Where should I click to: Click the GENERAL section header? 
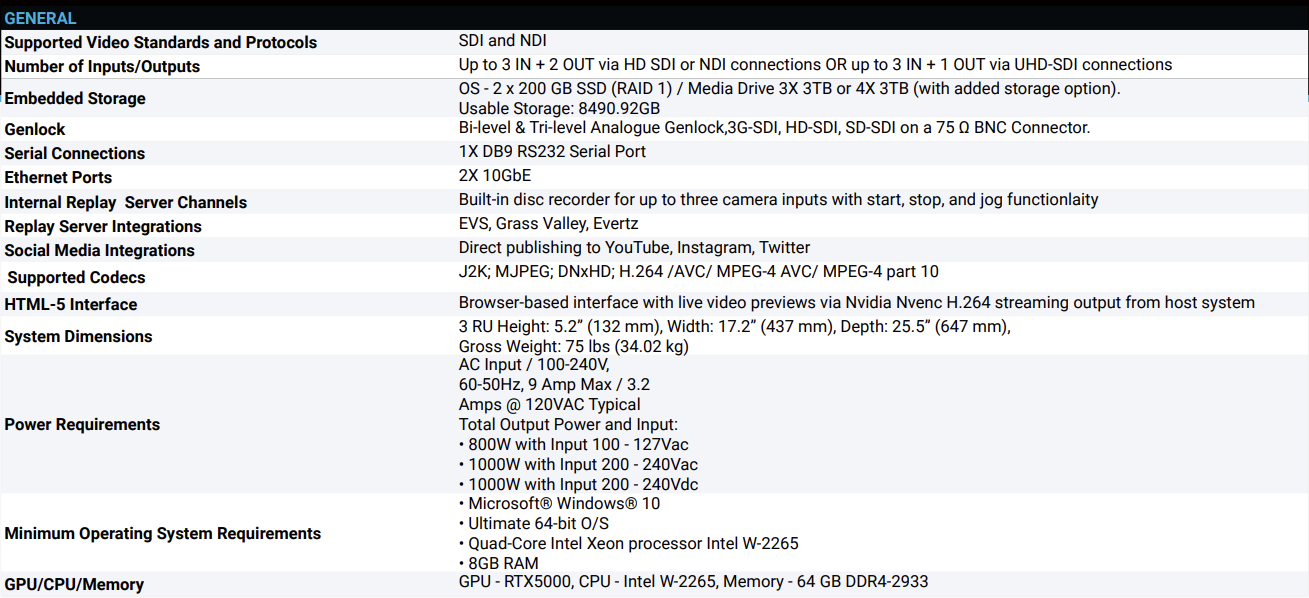tap(41, 18)
